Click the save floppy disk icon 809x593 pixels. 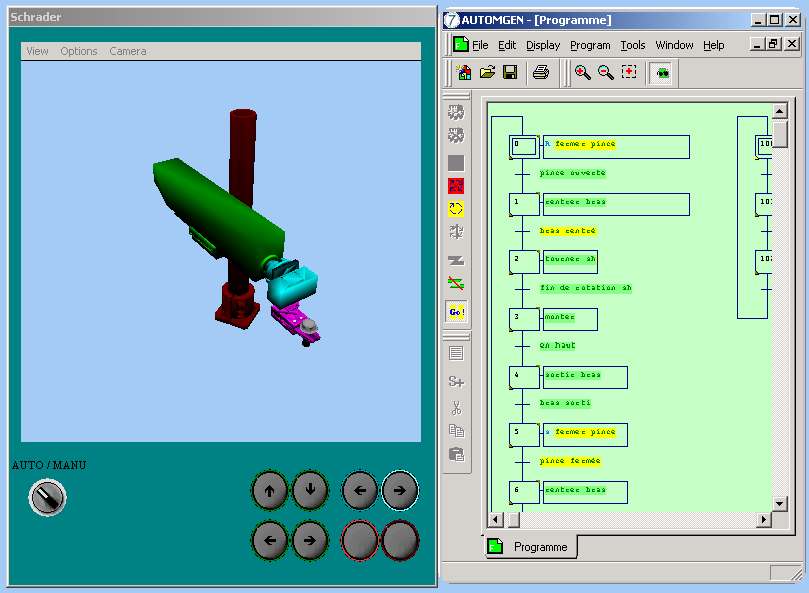[510, 72]
